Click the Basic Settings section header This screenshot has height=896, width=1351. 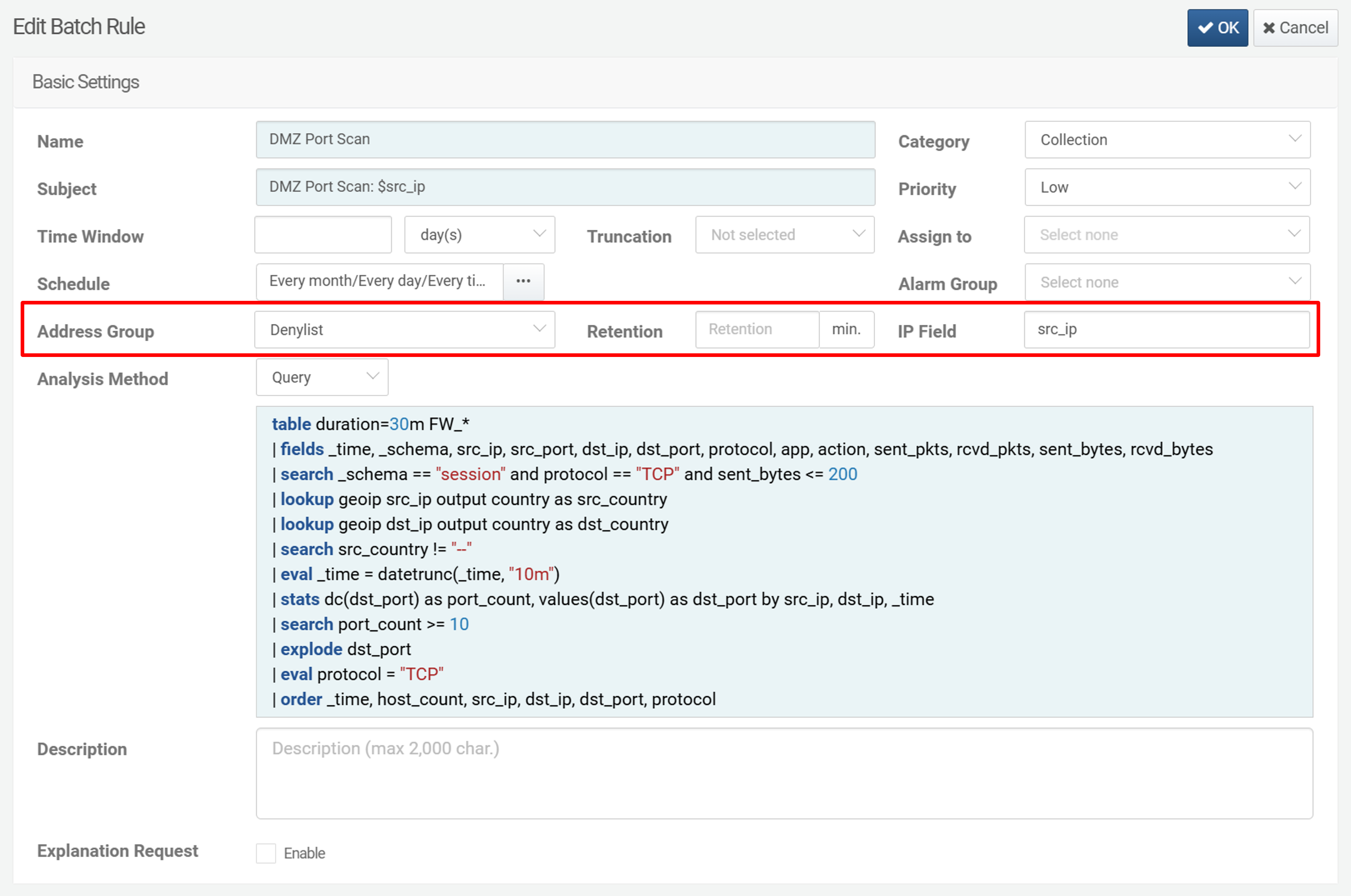(x=86, y=82)
